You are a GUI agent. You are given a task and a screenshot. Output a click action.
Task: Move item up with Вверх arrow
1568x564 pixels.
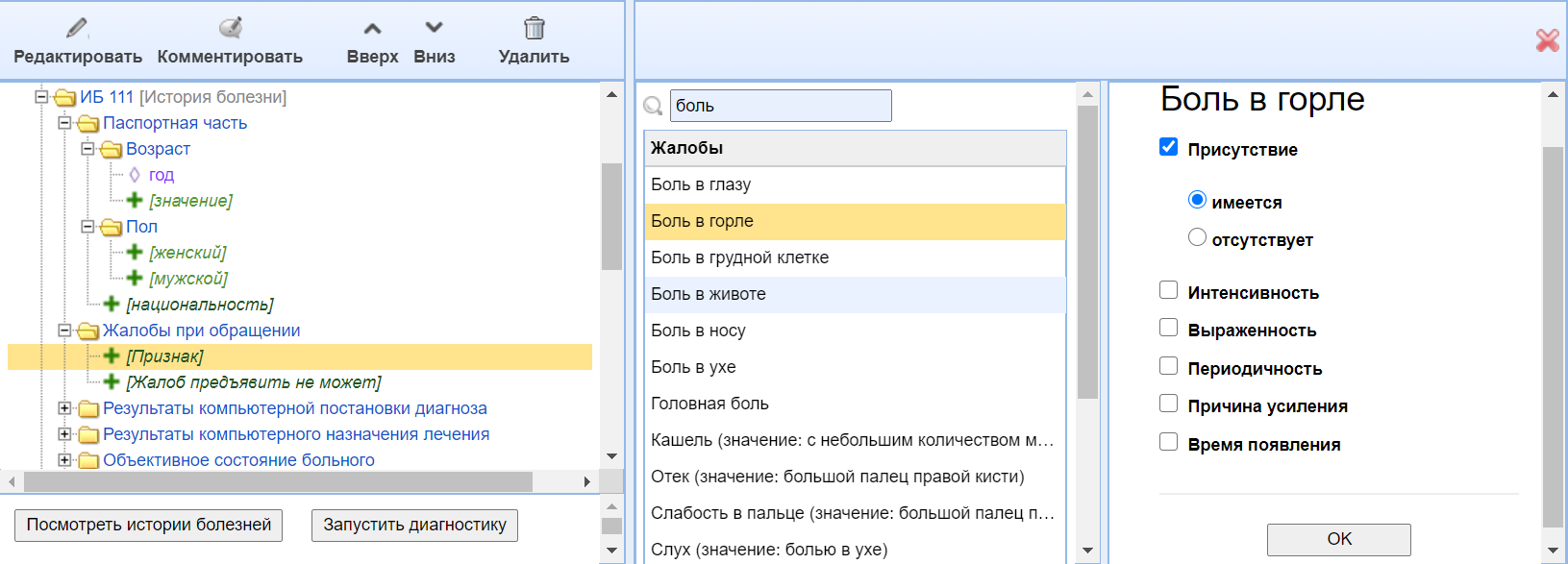[372, 29]
